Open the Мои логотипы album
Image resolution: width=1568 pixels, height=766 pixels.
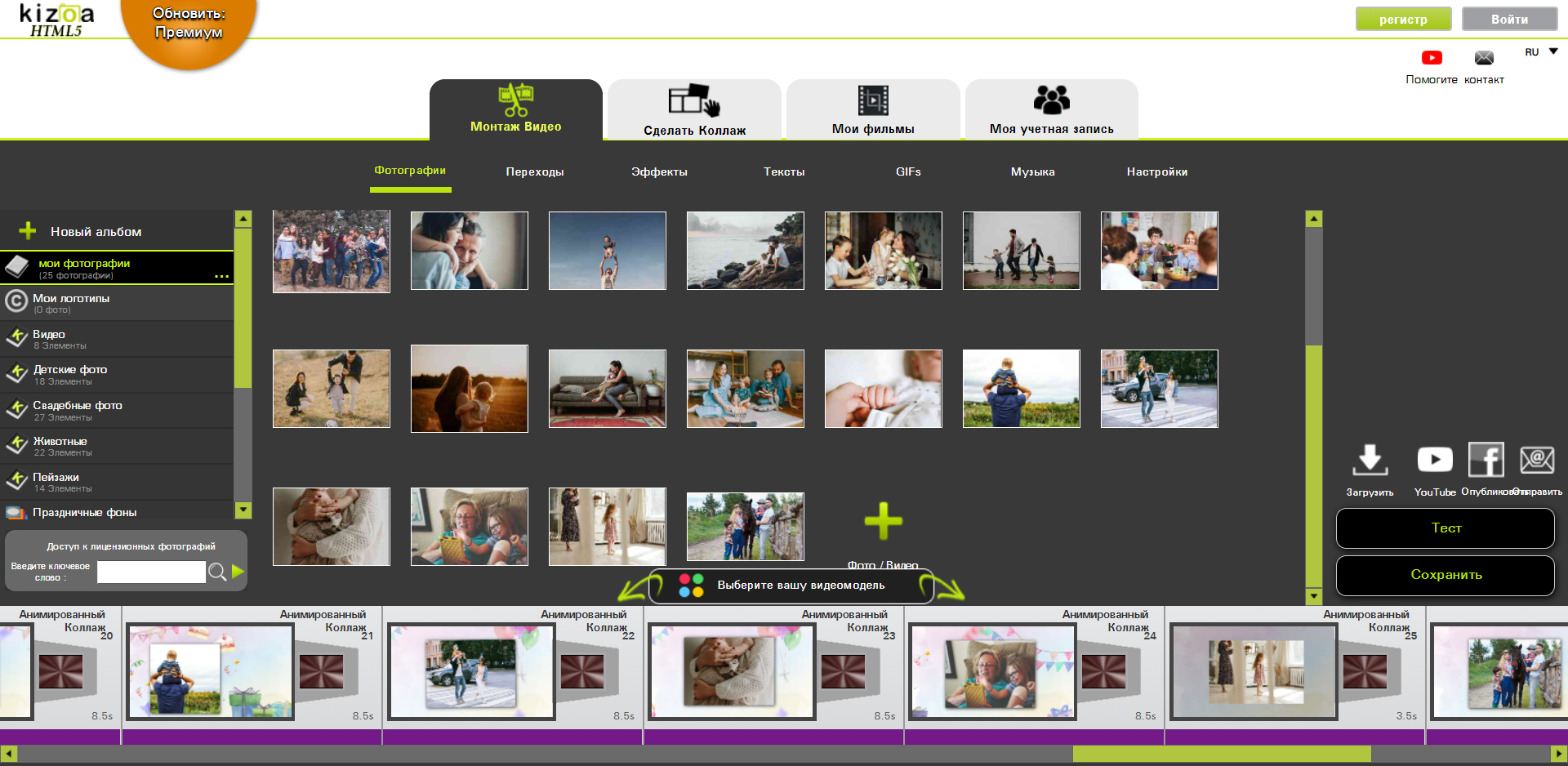pos(117,303)
